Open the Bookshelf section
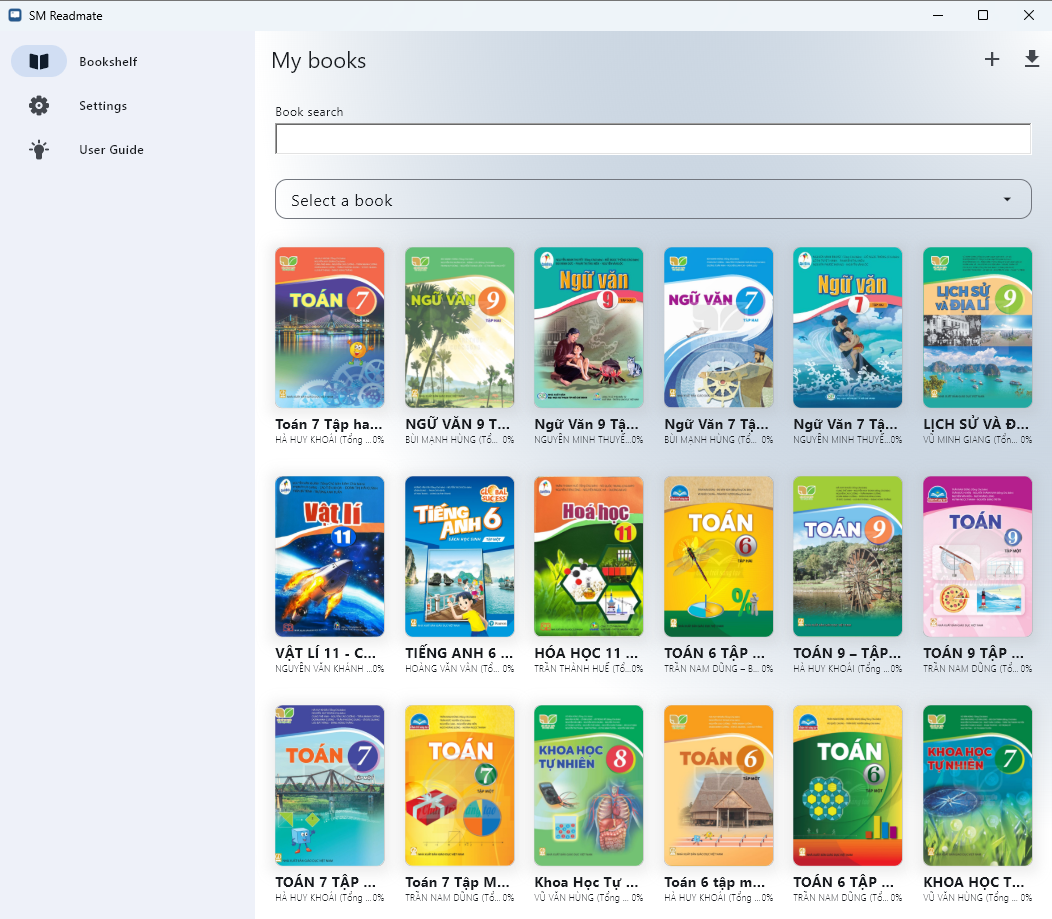Viewport: 1052px width, 919px height. pos(108,62)
